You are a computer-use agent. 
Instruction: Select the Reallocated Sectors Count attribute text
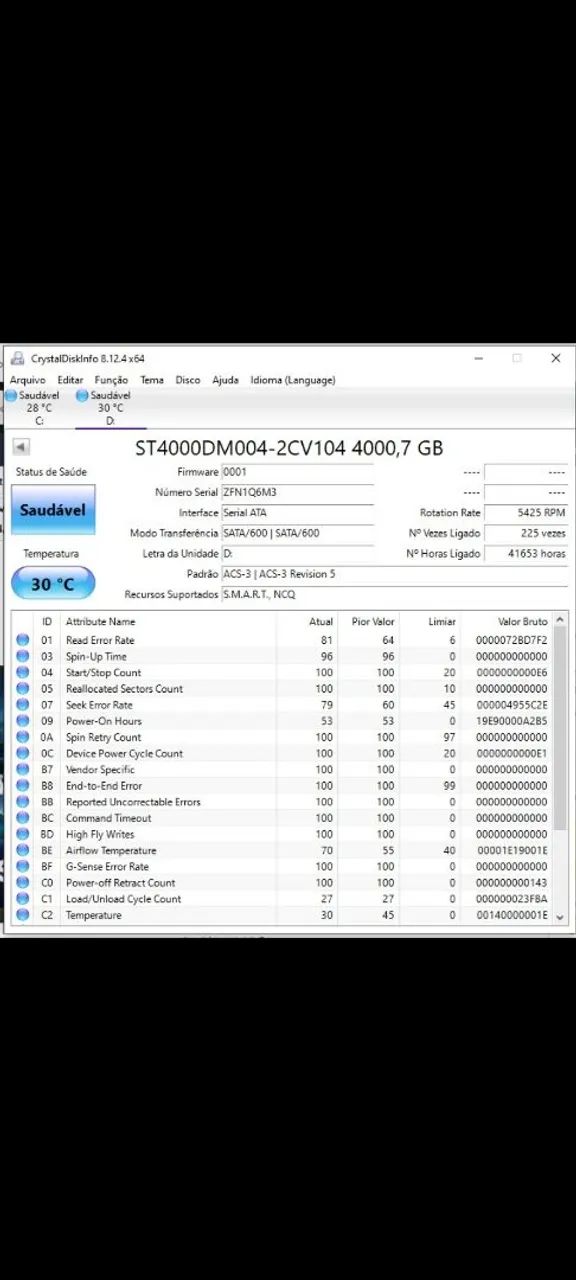(124, 689)
